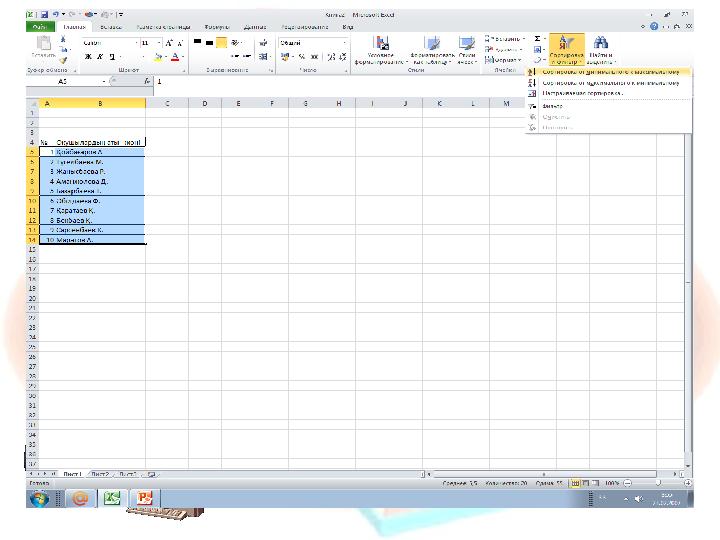The width and height of the screenshot is (720, 540).
Task: Click the Paste clipboard icon
Action: point(44,43)
